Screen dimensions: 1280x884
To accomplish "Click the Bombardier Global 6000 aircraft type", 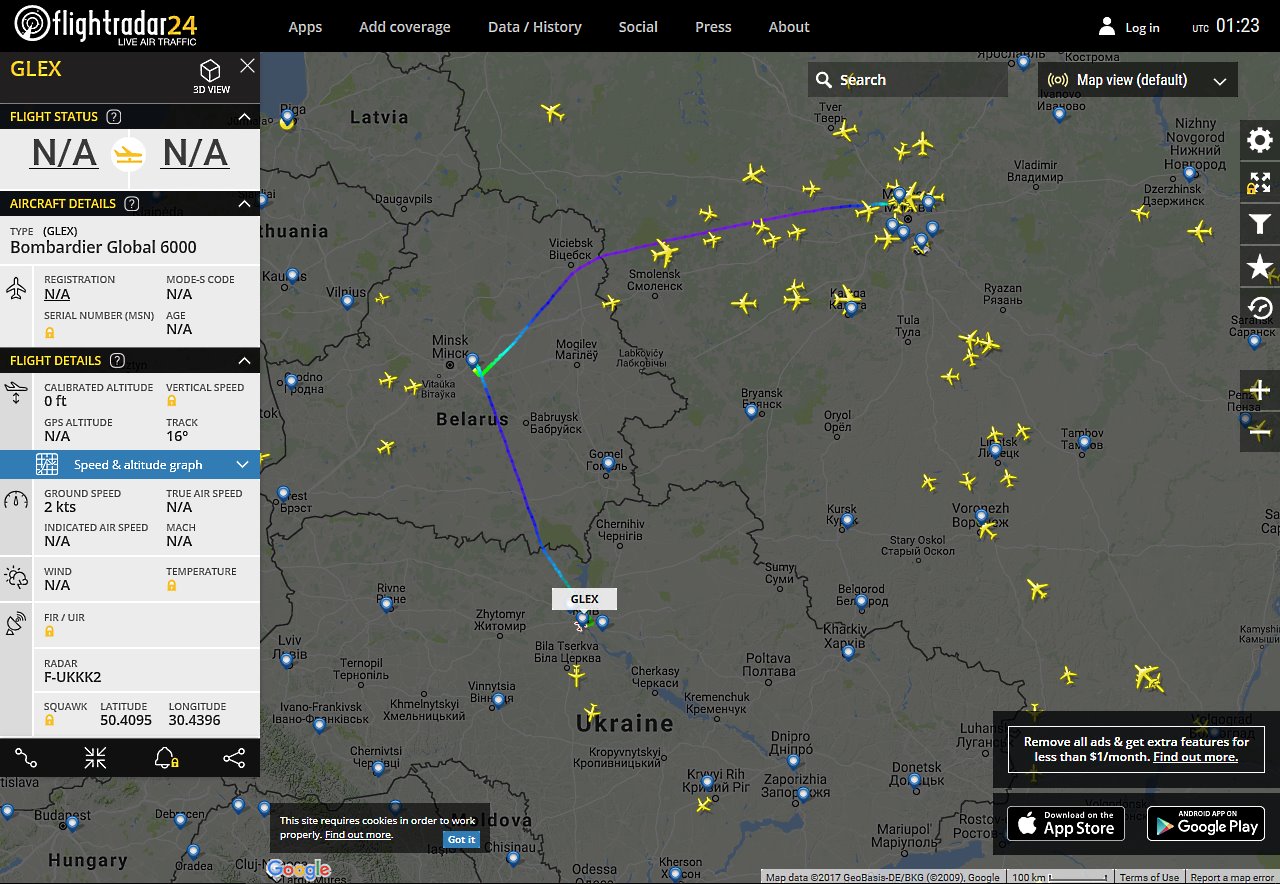I will pos(103,247).
